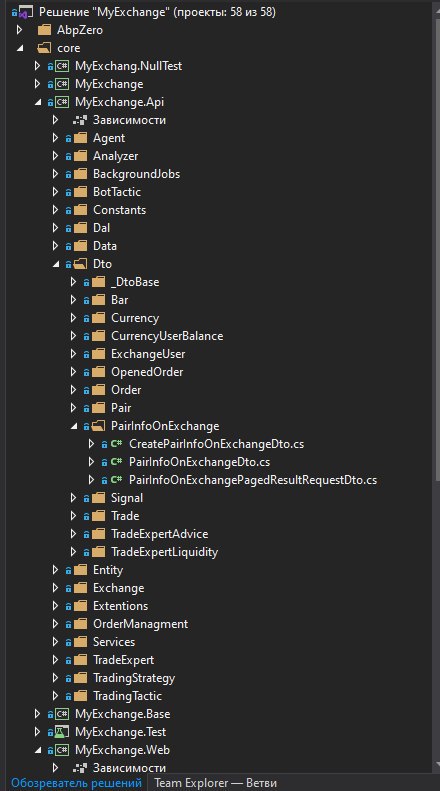Click the CreatePairInfoOnExchangeDto.cs C# file icon
The height and width of the screenshot is (791, 440).
(117, 444)
